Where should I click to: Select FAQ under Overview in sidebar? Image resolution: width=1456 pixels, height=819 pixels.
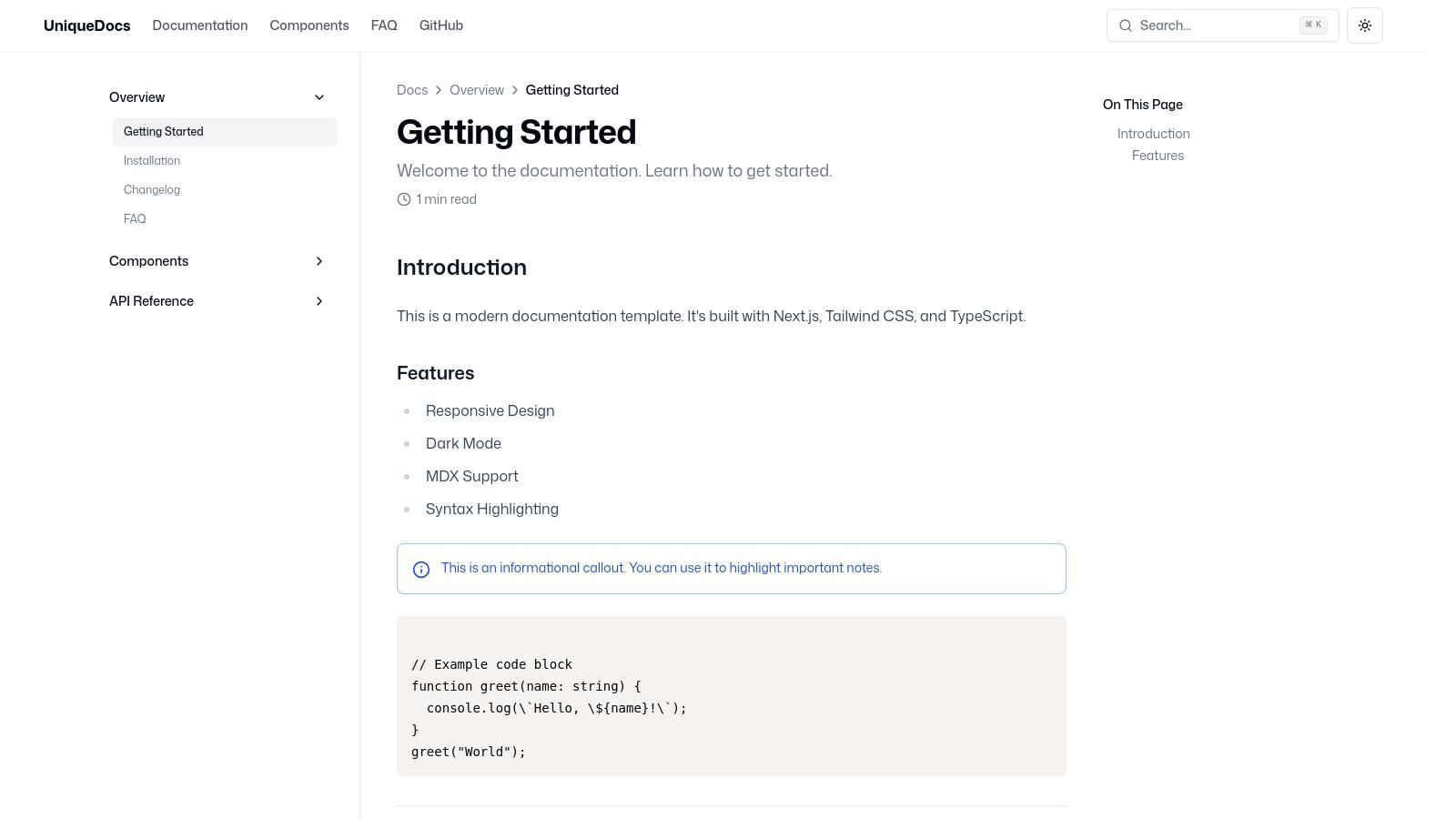pyautogui.click(x=135, y=219)
